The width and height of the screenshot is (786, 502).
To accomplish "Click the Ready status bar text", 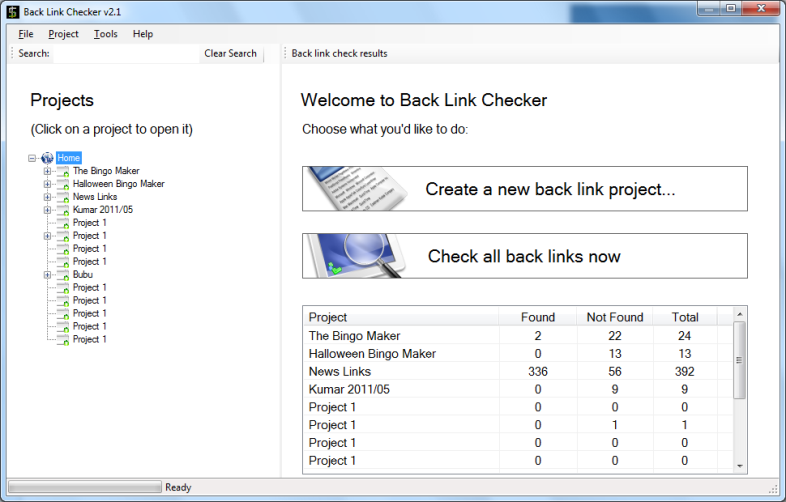I will pyautogui.click(x=178, y=487).
